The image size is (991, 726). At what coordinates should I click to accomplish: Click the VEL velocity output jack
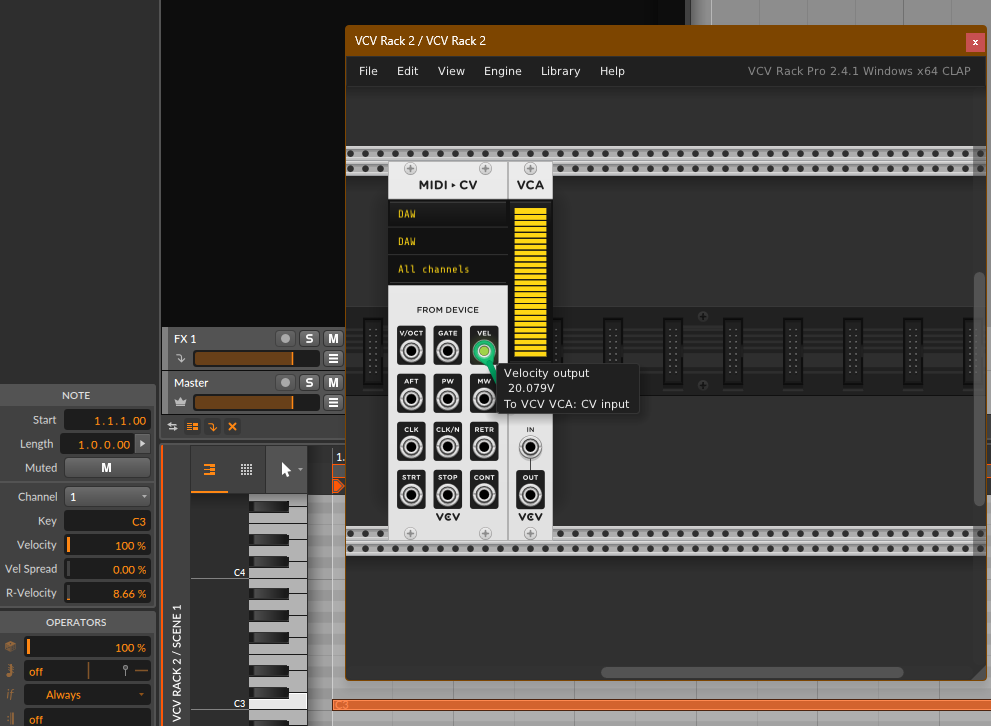484,351
